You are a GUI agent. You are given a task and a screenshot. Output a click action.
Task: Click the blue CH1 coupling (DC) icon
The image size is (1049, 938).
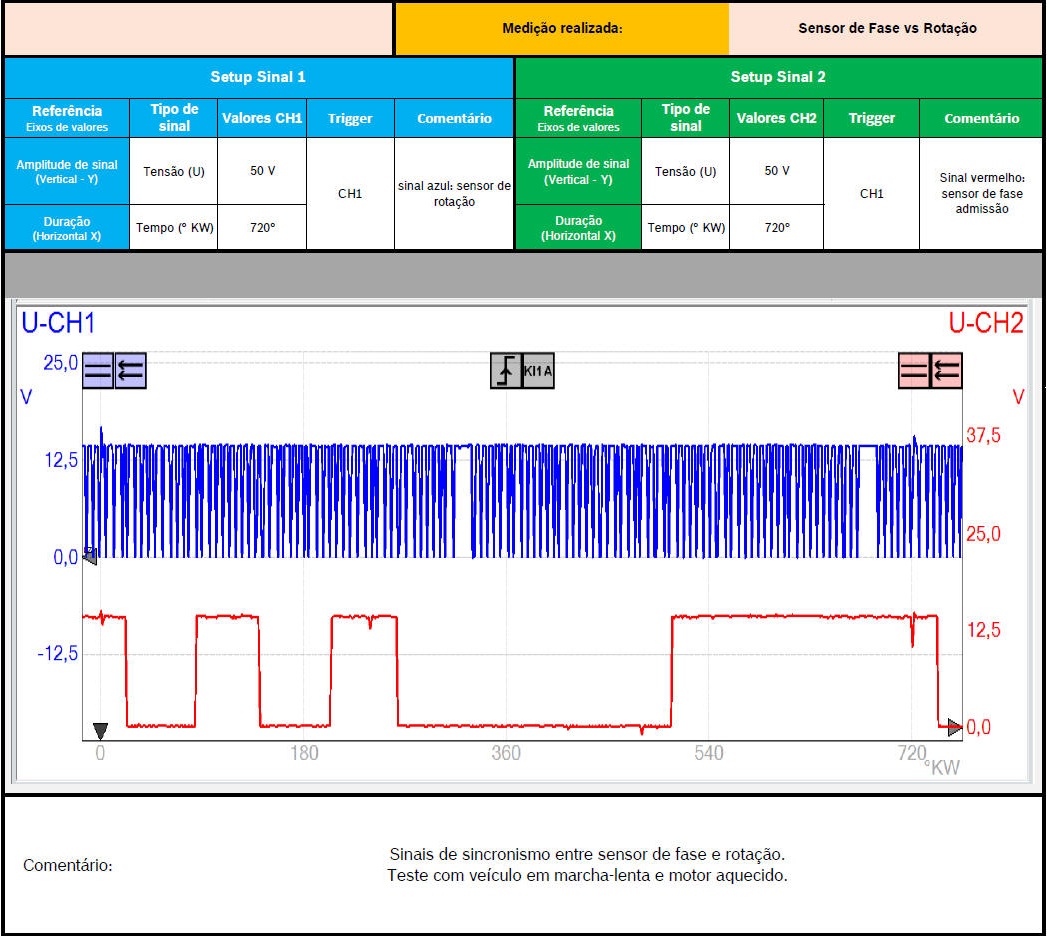tap(98, 371)
